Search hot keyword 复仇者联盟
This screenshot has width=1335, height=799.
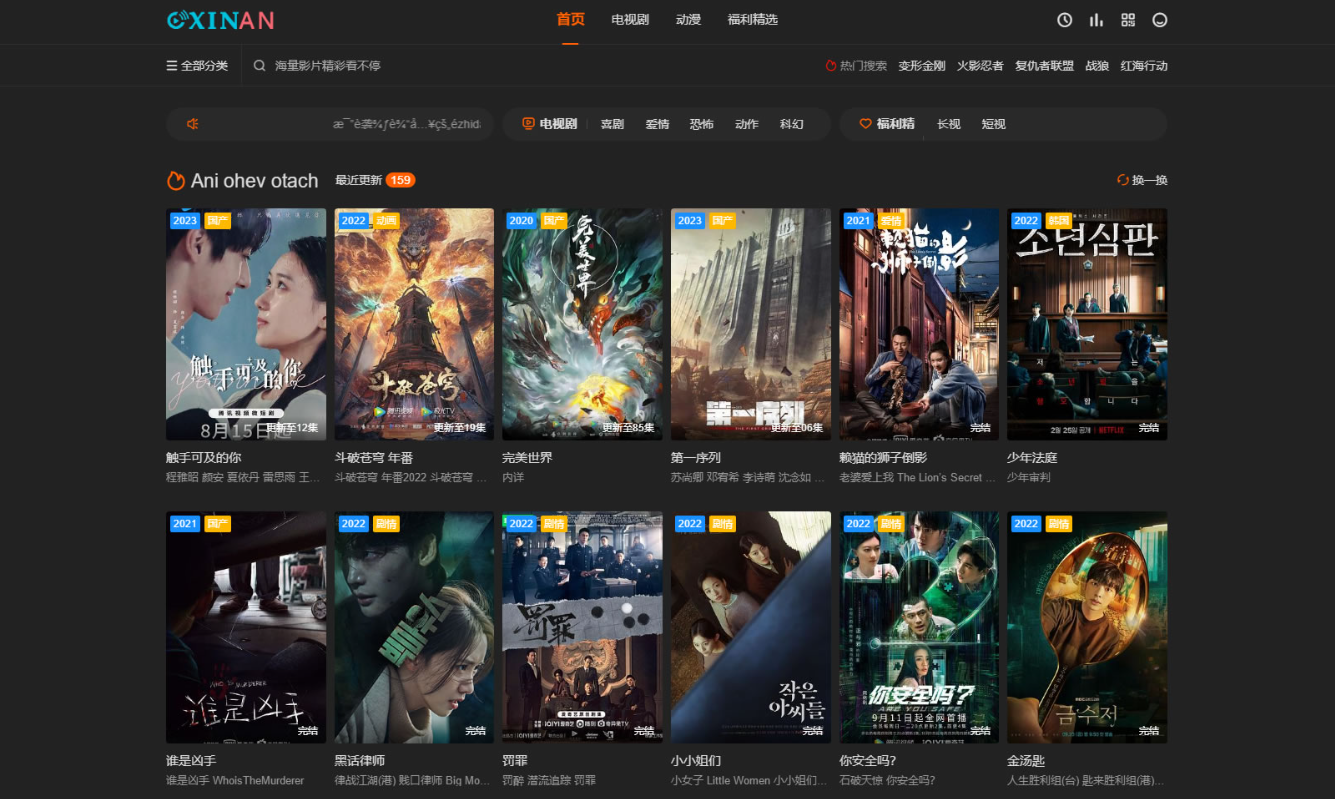click(x=1044, y=66)
